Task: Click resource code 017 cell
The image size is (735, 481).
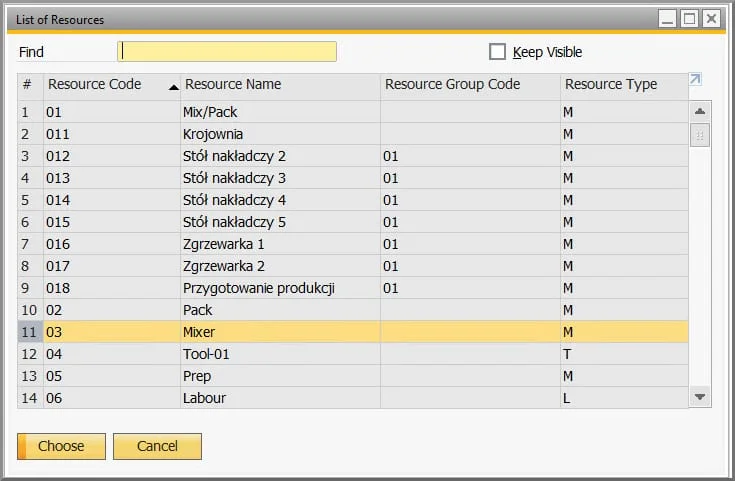Action: point(112,266)
